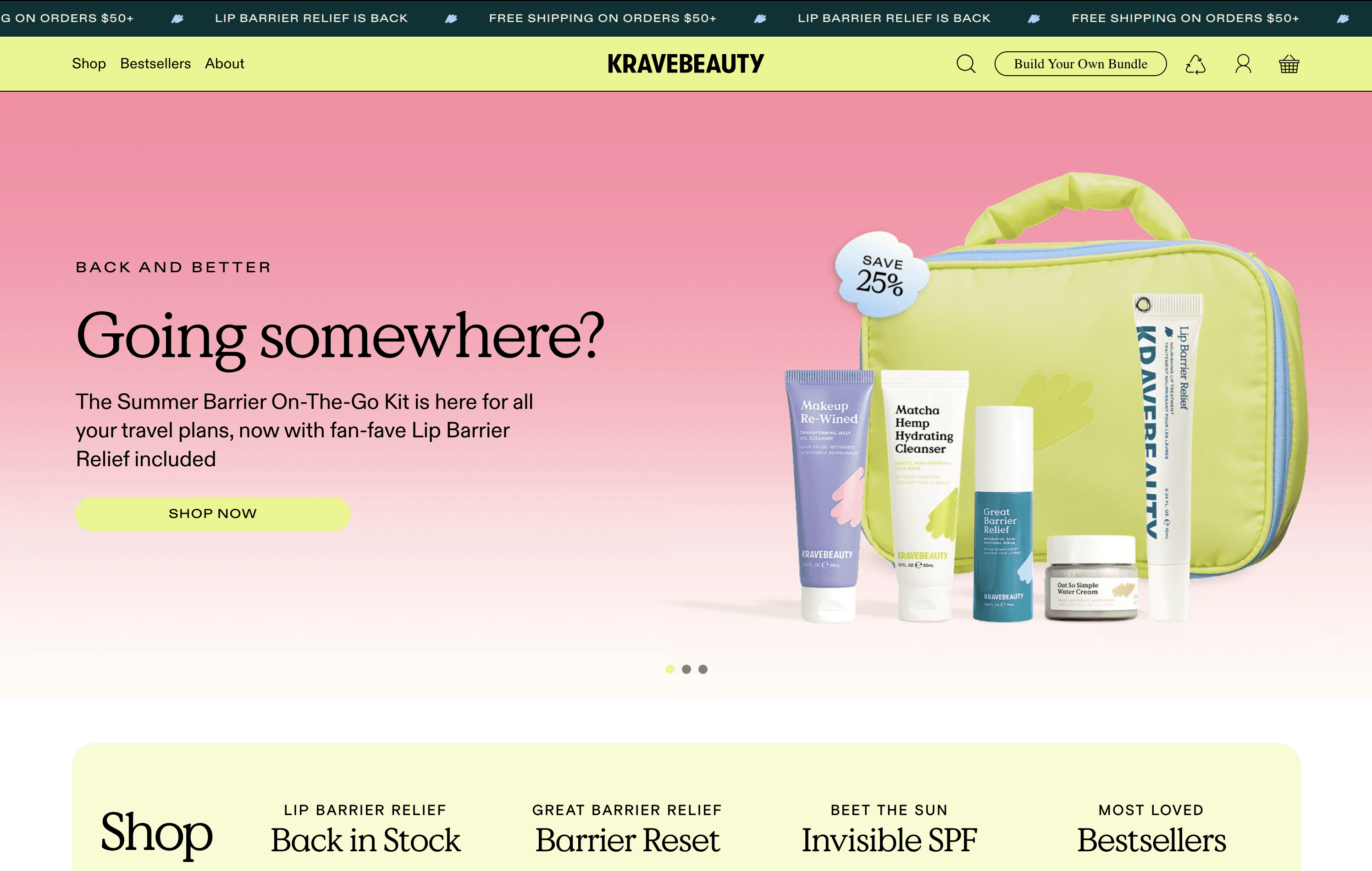Click the SHOP NOW button

[213, 514]
